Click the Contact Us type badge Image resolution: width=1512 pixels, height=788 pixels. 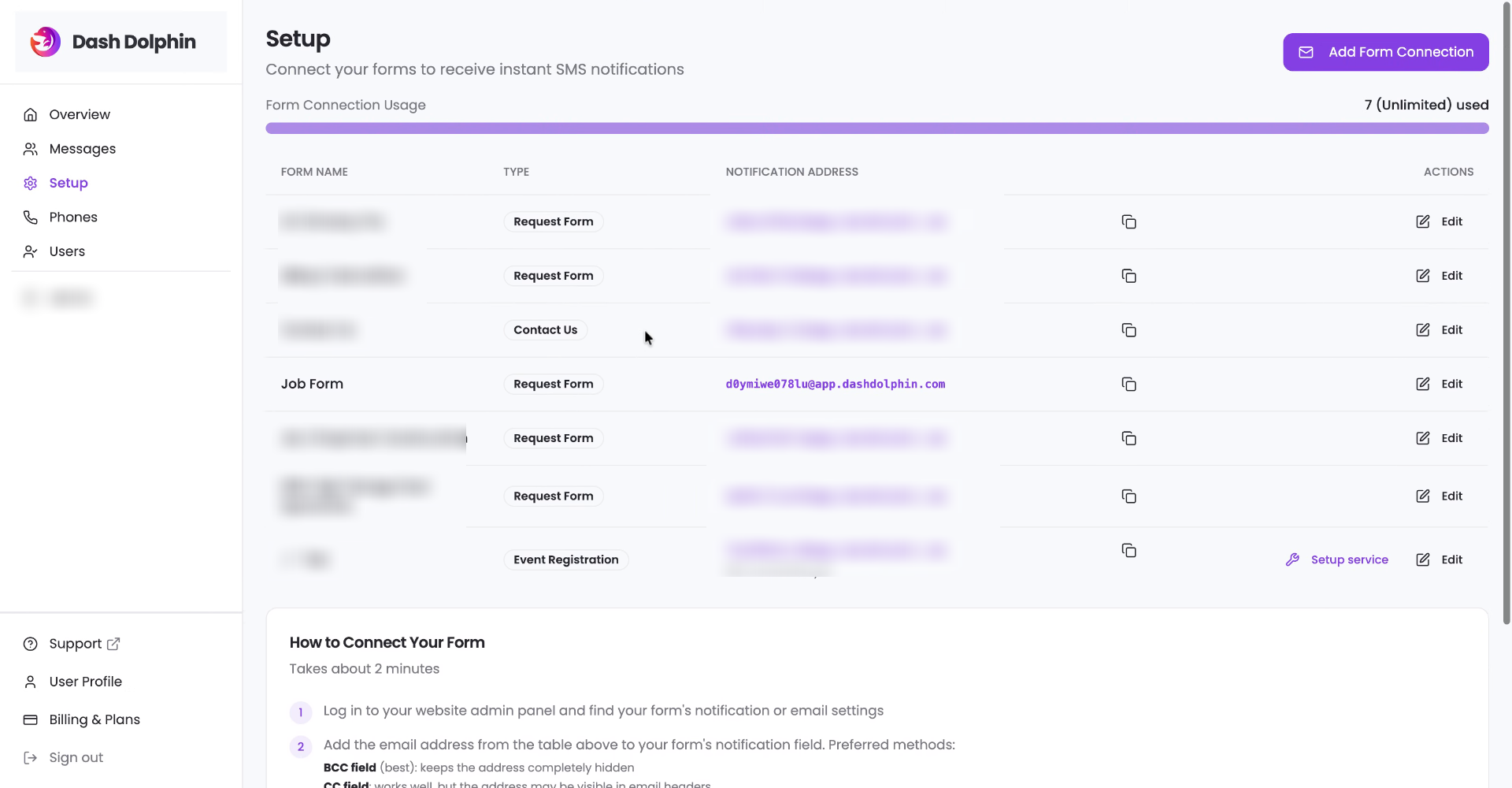click(546, 330)
